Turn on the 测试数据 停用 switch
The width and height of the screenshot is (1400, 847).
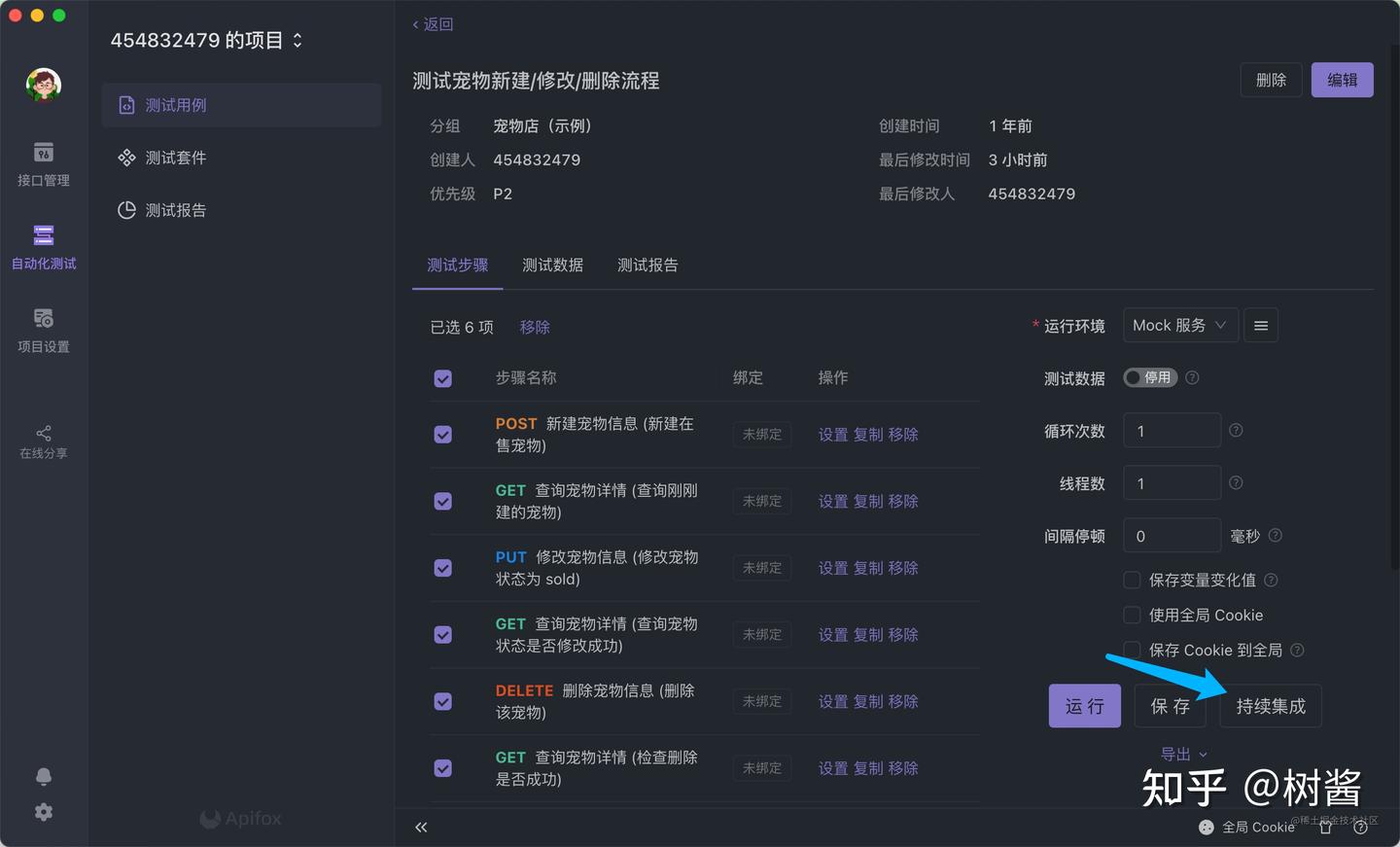(x=1150, y=377)
